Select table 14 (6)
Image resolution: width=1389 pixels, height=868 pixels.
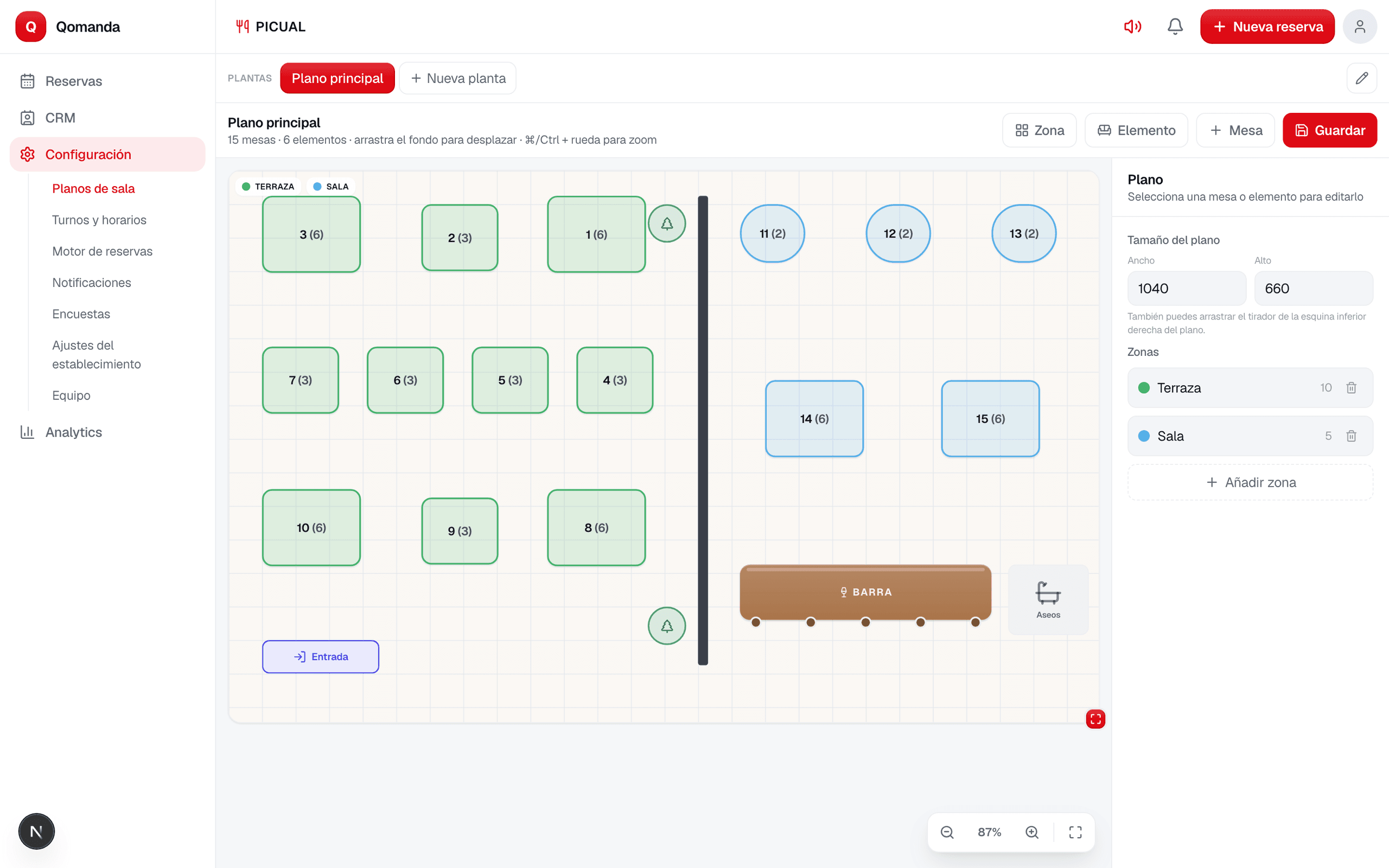tap(814, 418)
